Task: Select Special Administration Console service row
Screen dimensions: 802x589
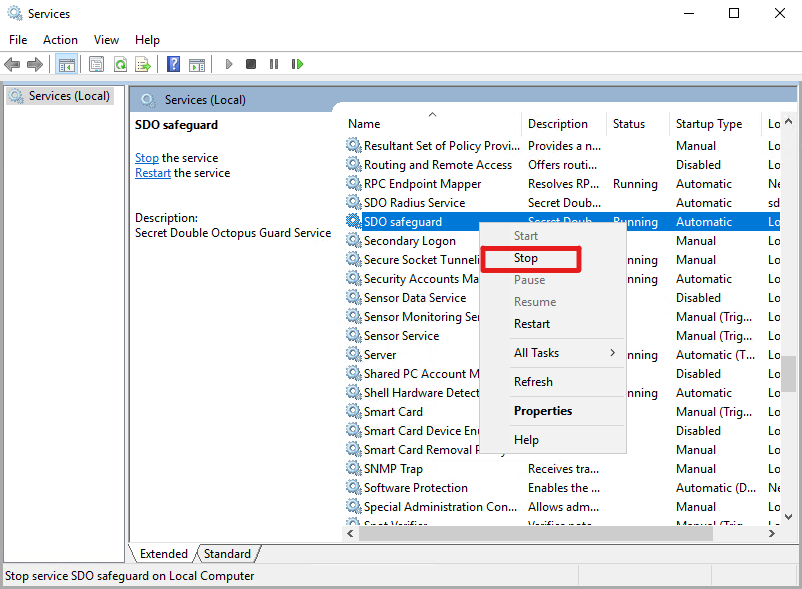Action: (563, 507)
